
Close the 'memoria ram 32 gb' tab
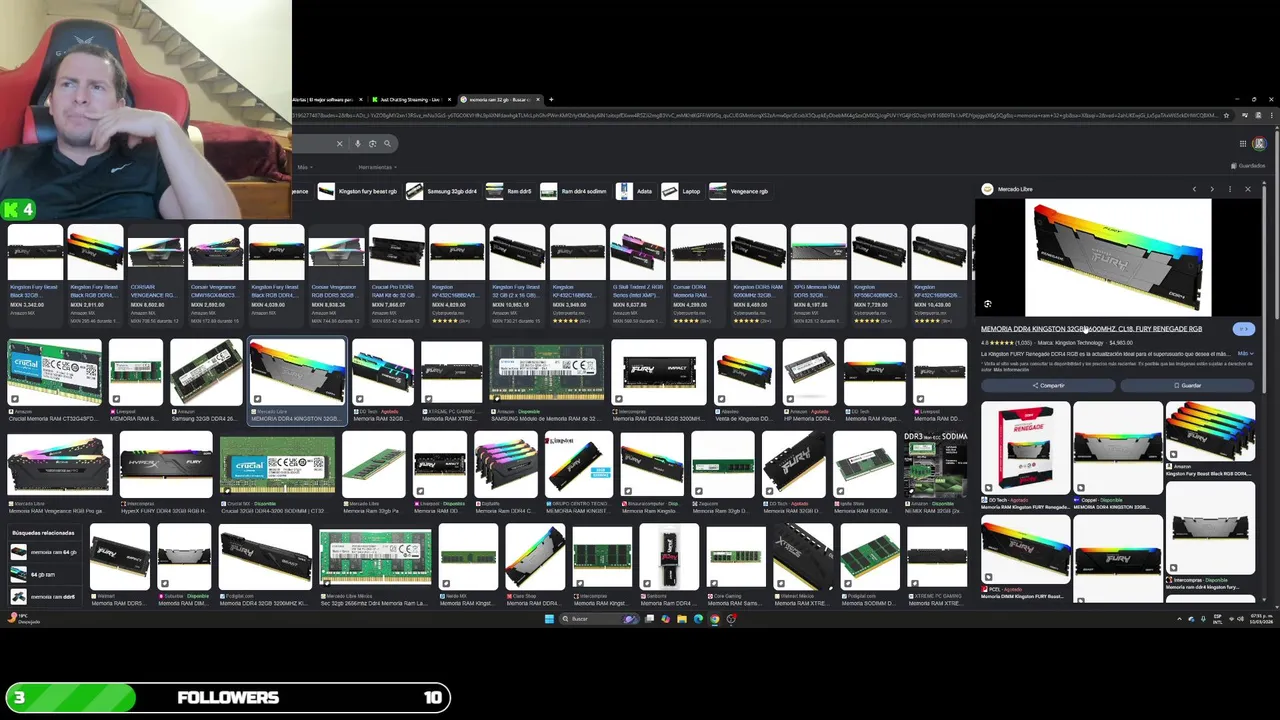pos(538,100)
